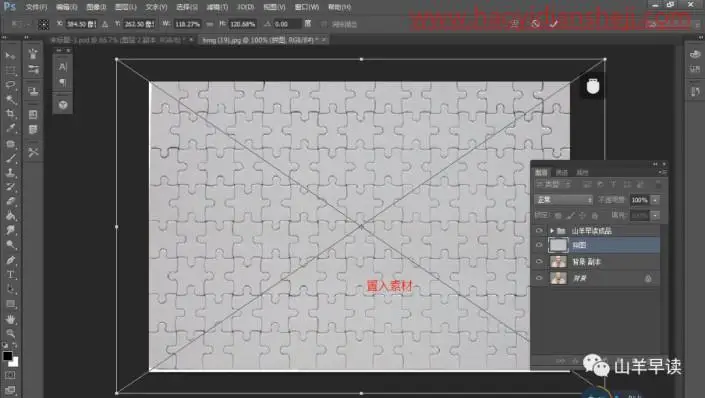Image resolution: width=705 pixels, height=398 pixels.
Task: Hide the 山羊早读成品 group layer
Action: [x=539, y=231]
